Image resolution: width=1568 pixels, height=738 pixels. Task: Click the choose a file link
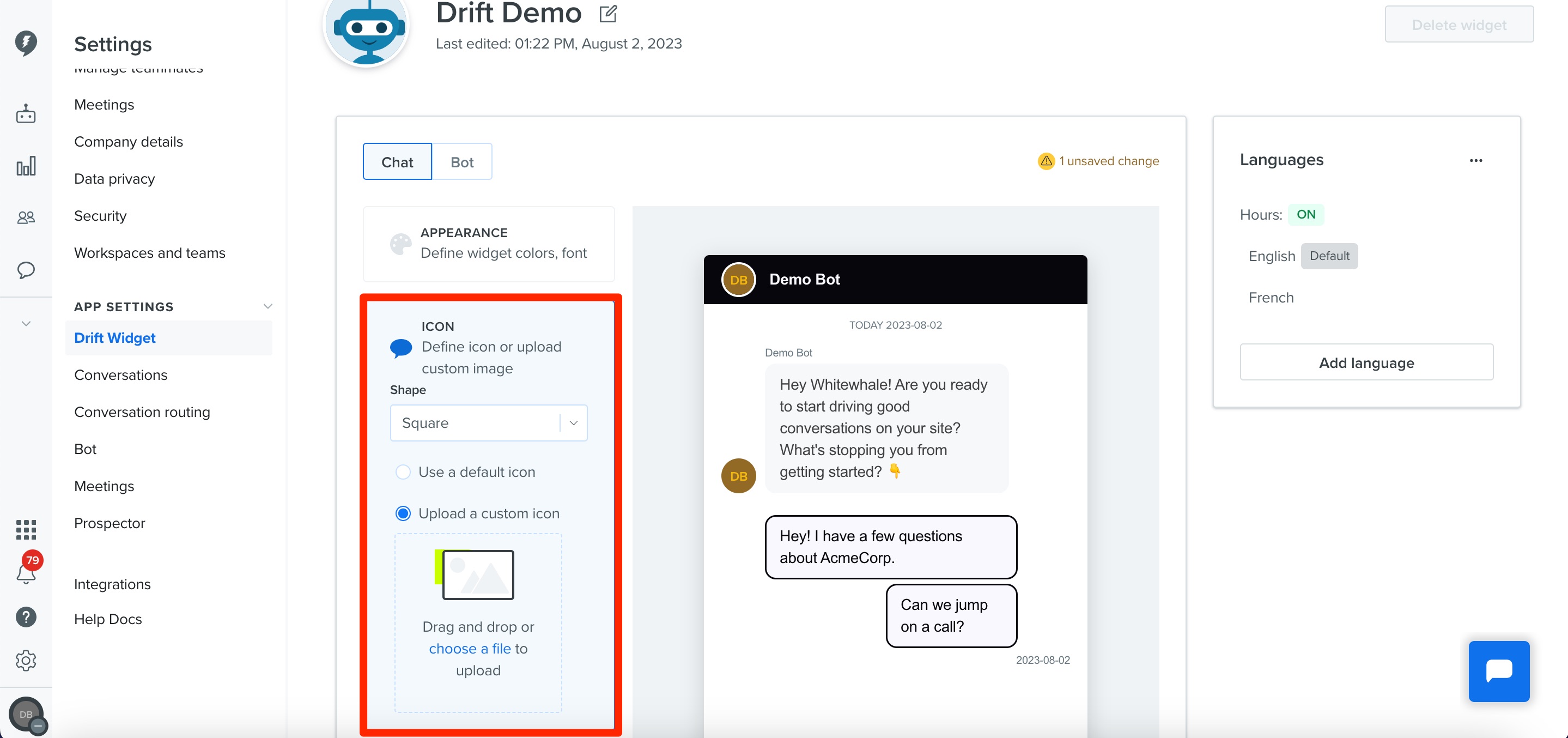pyautogui.click(x=469, y=649)
